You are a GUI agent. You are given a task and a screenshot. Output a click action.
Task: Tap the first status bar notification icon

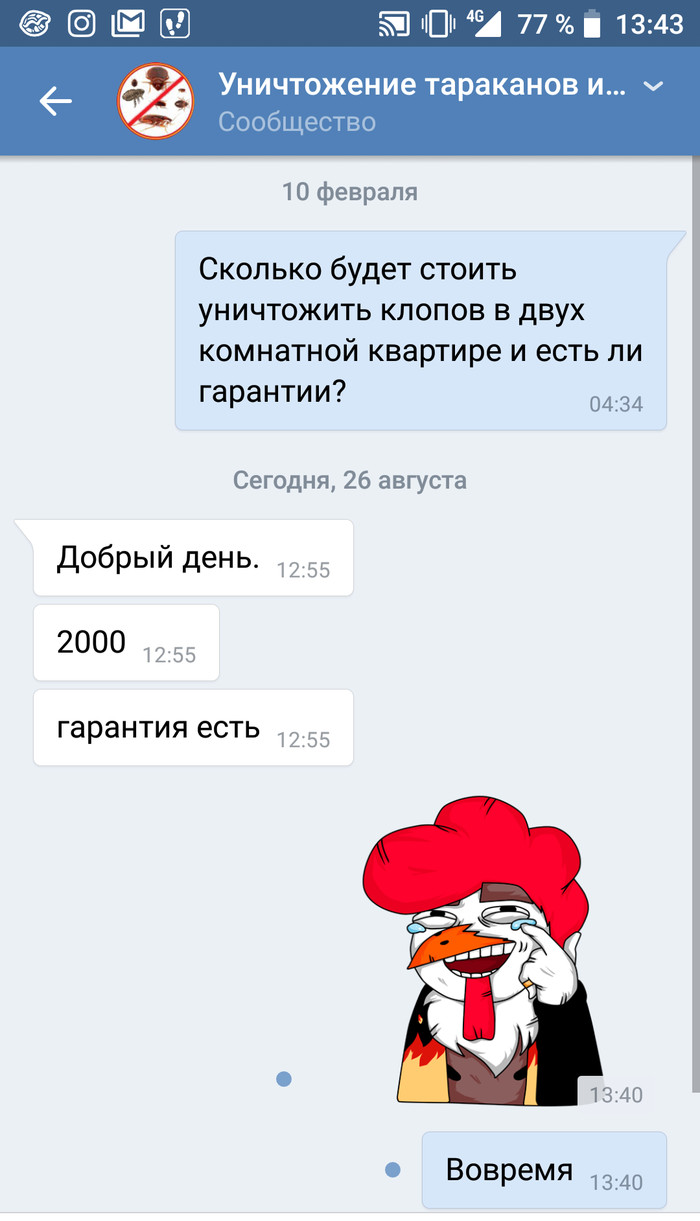click(35, 23)
